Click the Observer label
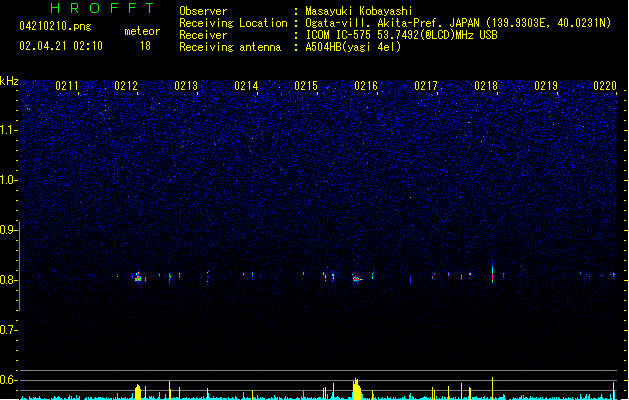This screenshot has width=629, height=400. [203, 11]
